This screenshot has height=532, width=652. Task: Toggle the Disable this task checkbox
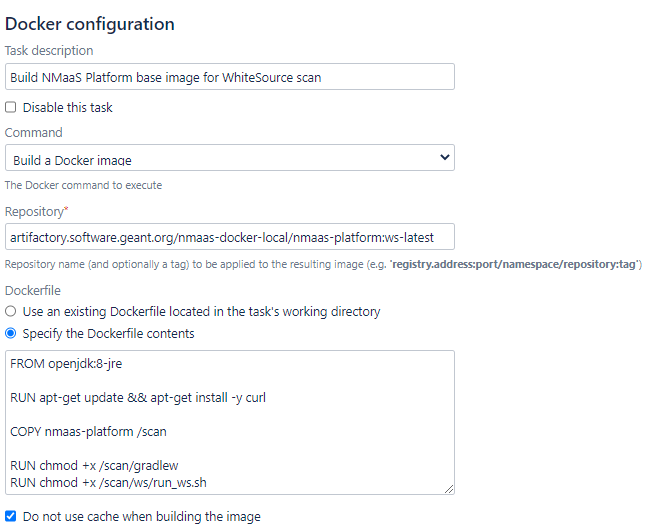(10, 107)
